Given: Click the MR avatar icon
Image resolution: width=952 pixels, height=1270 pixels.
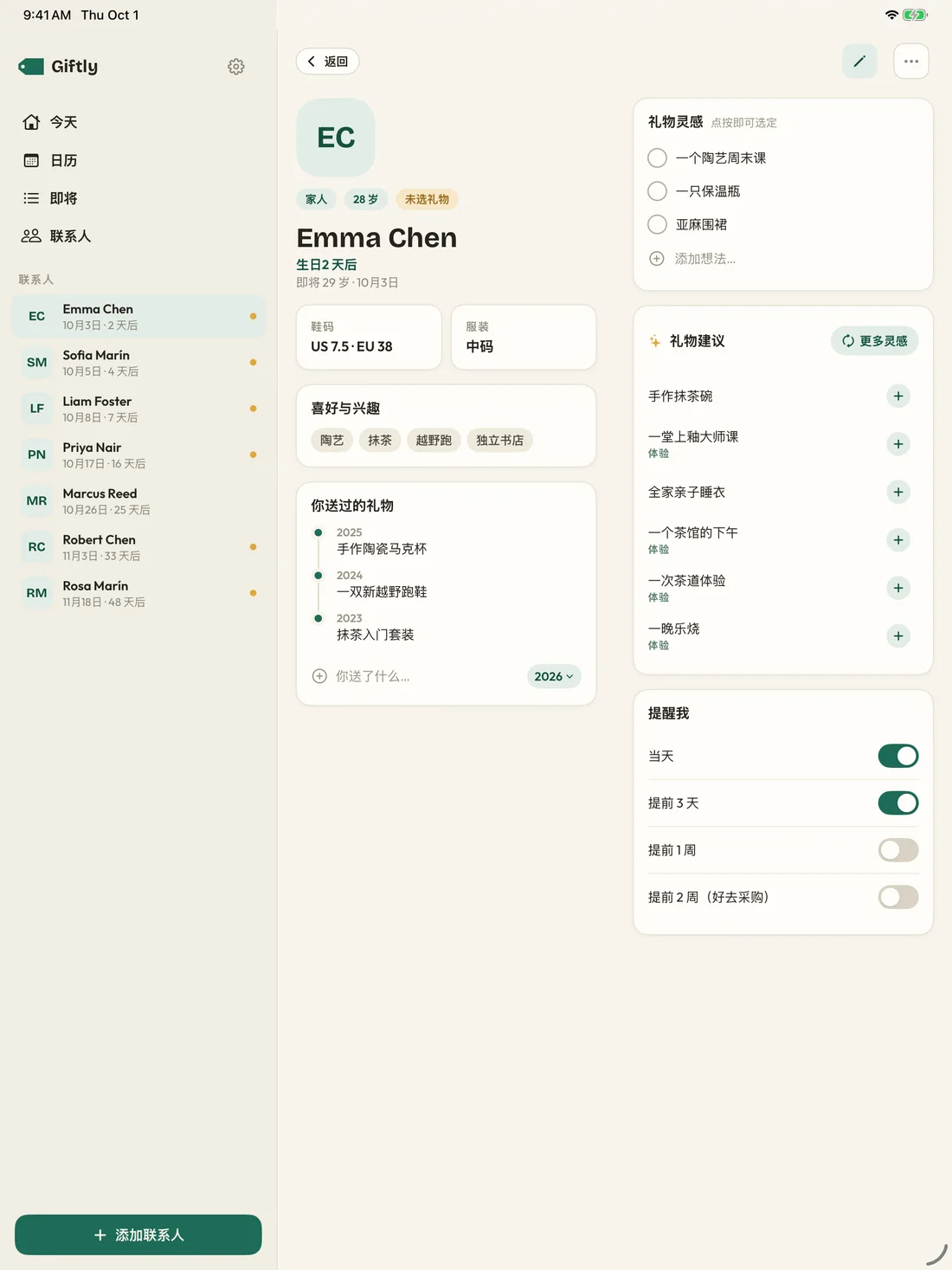Looking at the screenshot, I should coord(36,501).
